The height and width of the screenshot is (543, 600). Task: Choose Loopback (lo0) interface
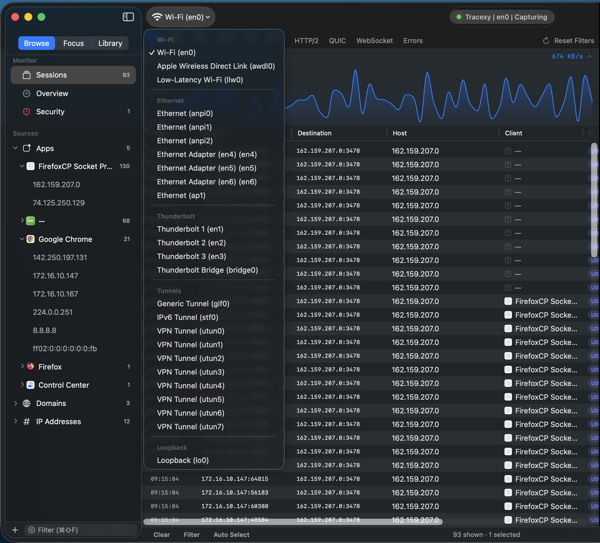click(x=214, y=460)
